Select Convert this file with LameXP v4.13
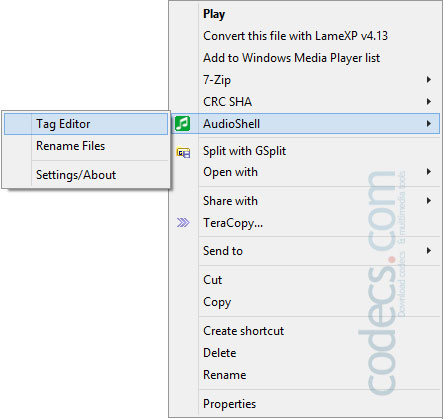Viewport: 443px width, 419px height. click(305, 36)
